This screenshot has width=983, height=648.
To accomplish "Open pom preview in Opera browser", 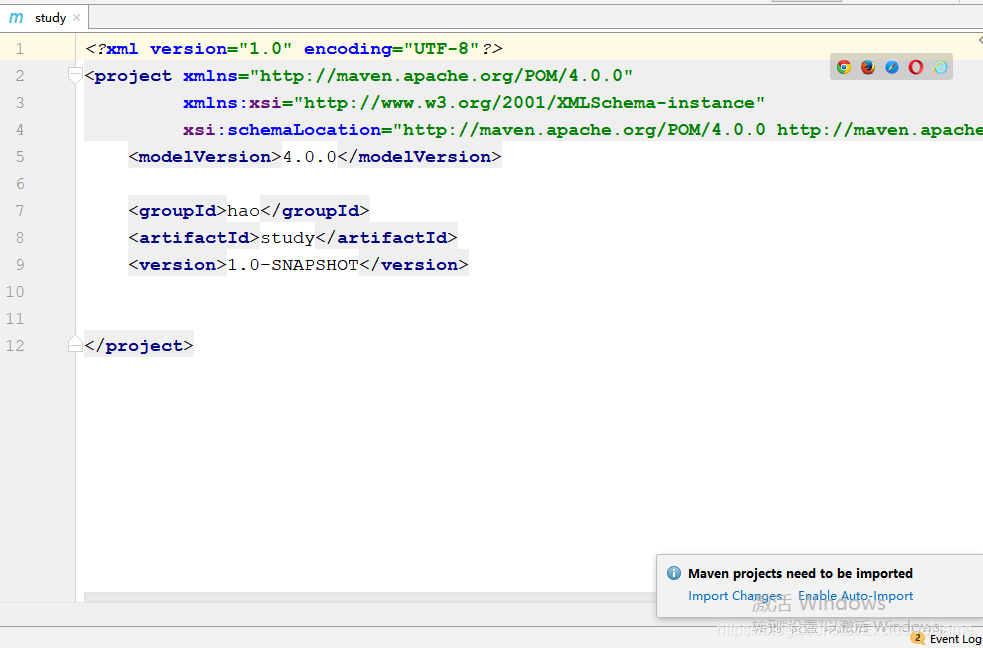I will tap(916, 67).
